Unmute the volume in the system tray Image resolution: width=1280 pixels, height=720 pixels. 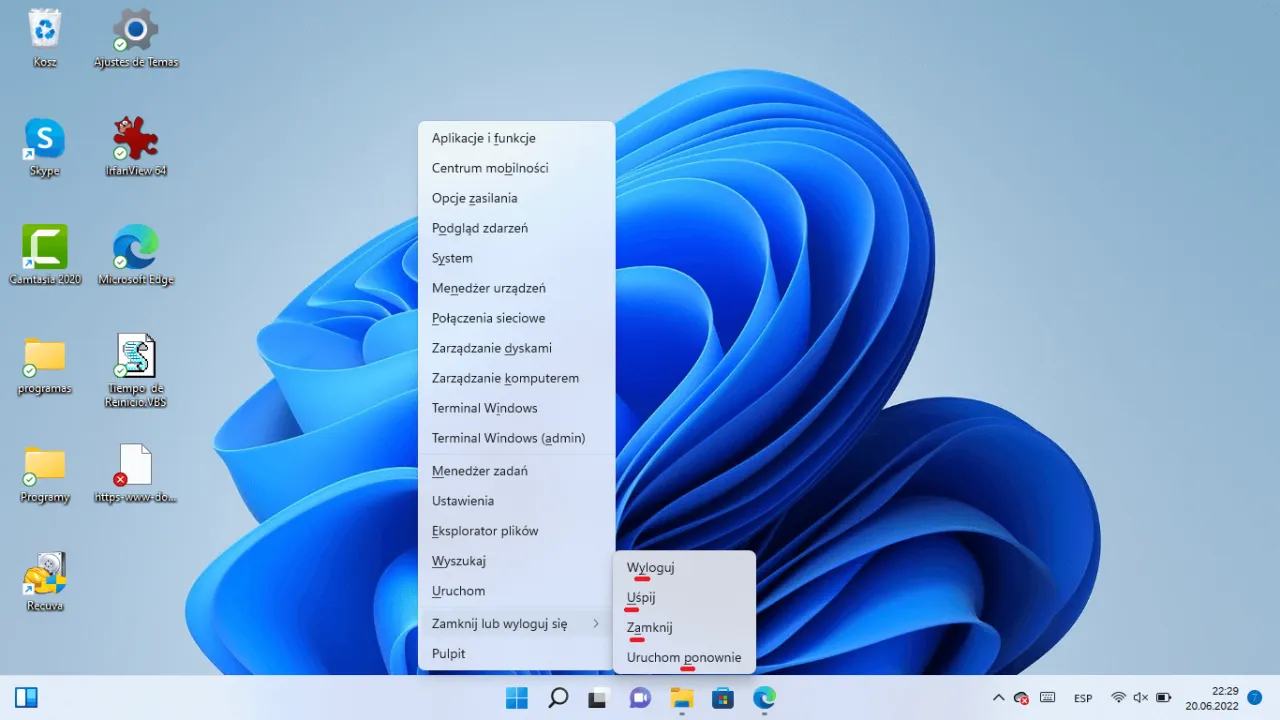tap(1141, 697)
